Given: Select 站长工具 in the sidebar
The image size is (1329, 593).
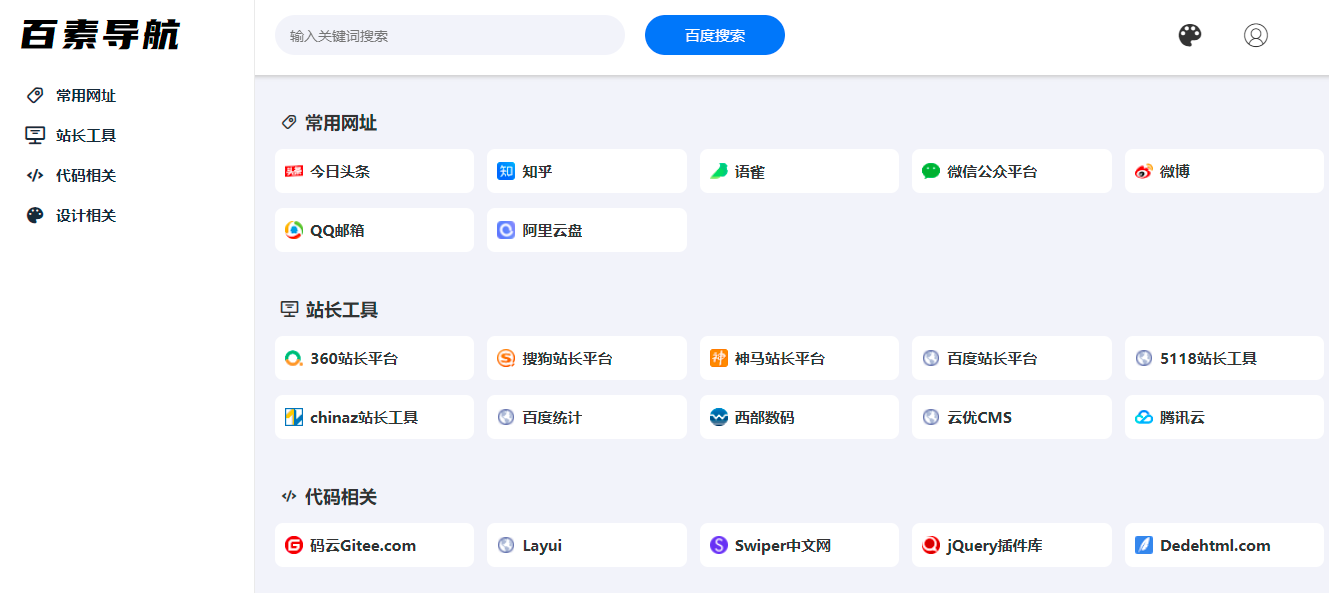Looking at the screenshot, I should [85, 136].
